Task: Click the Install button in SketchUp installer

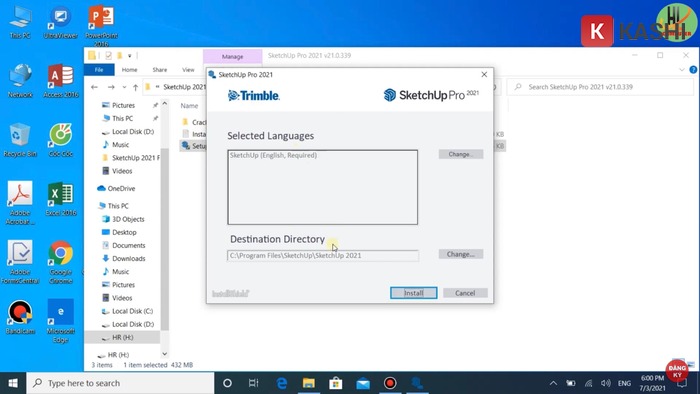Action: [413, 293]
